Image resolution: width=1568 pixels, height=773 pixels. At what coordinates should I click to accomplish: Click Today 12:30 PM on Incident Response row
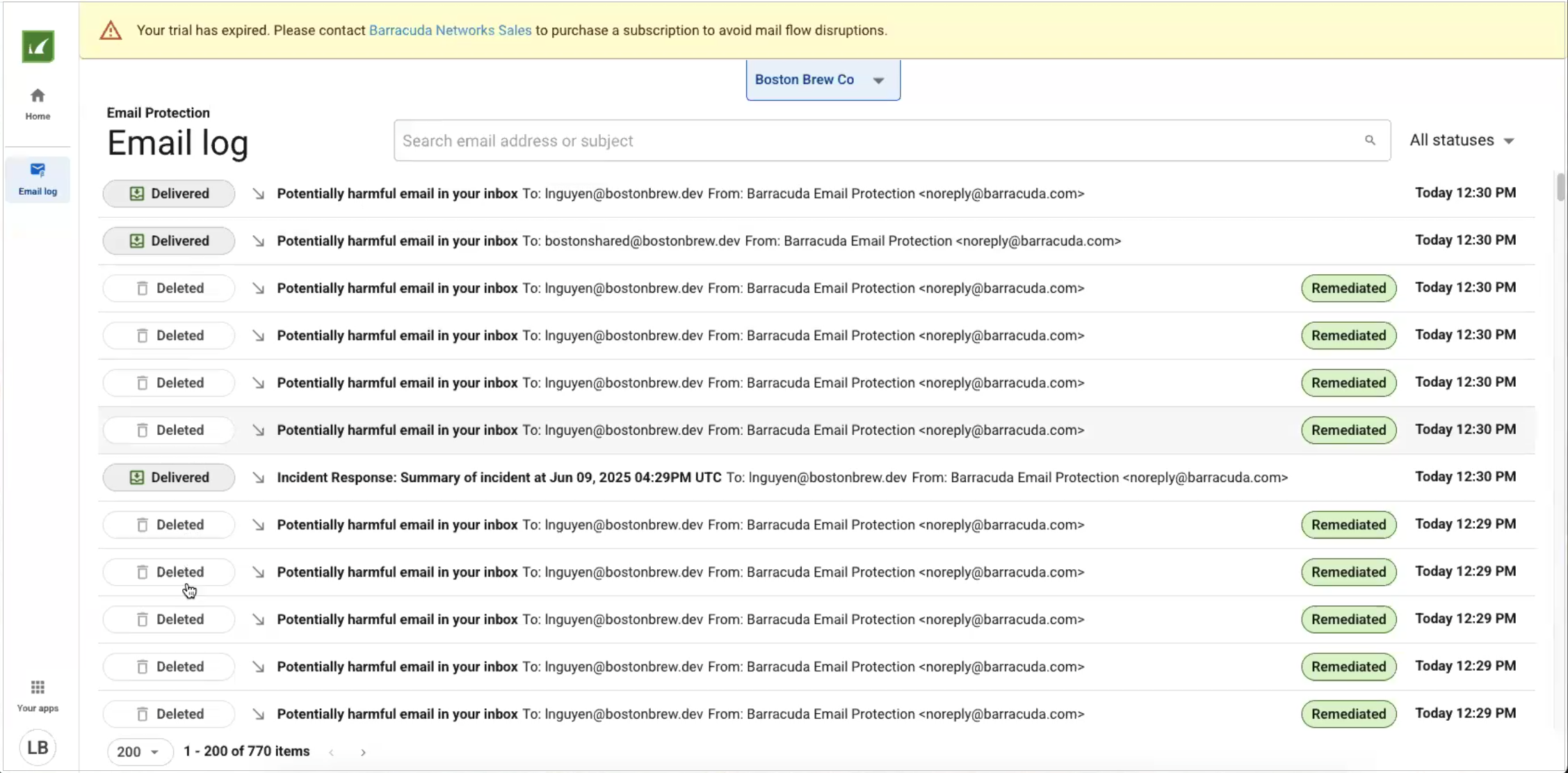point(1465,477)
